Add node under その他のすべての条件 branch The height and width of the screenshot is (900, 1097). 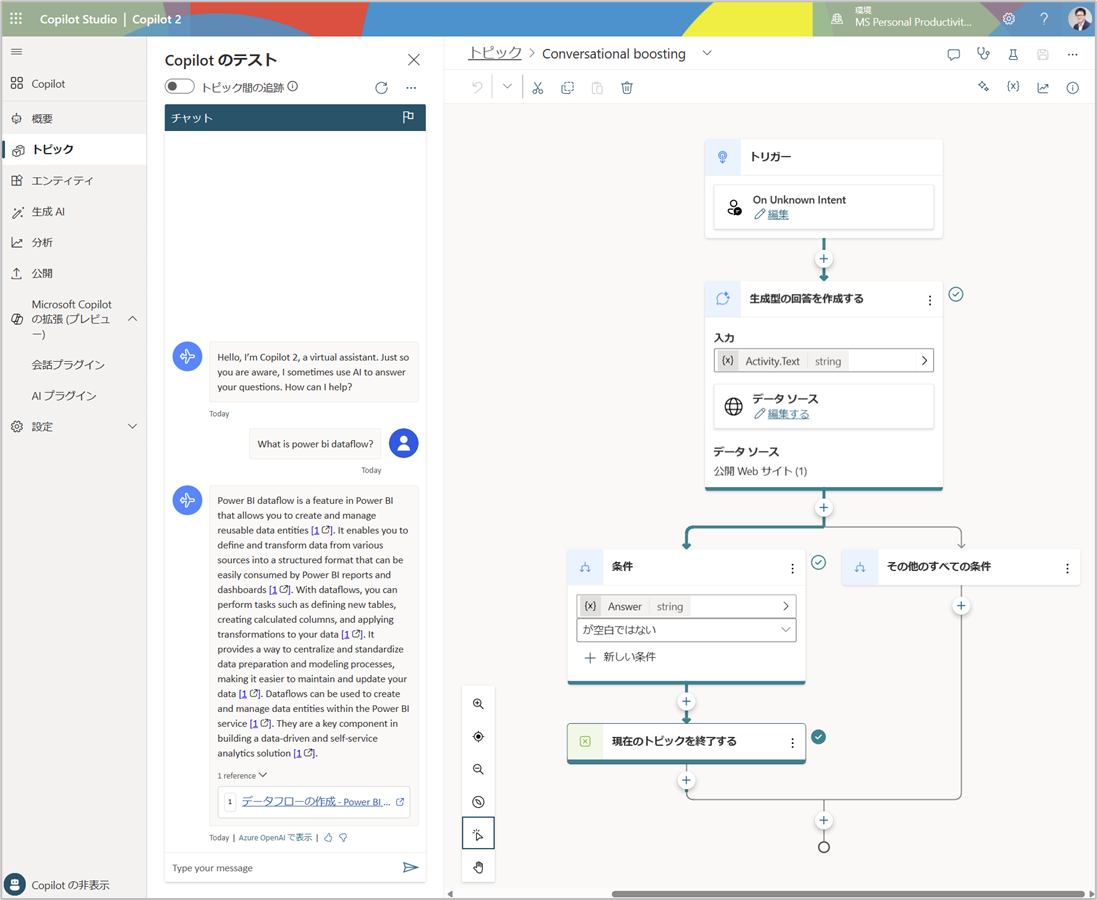point(961,606)
